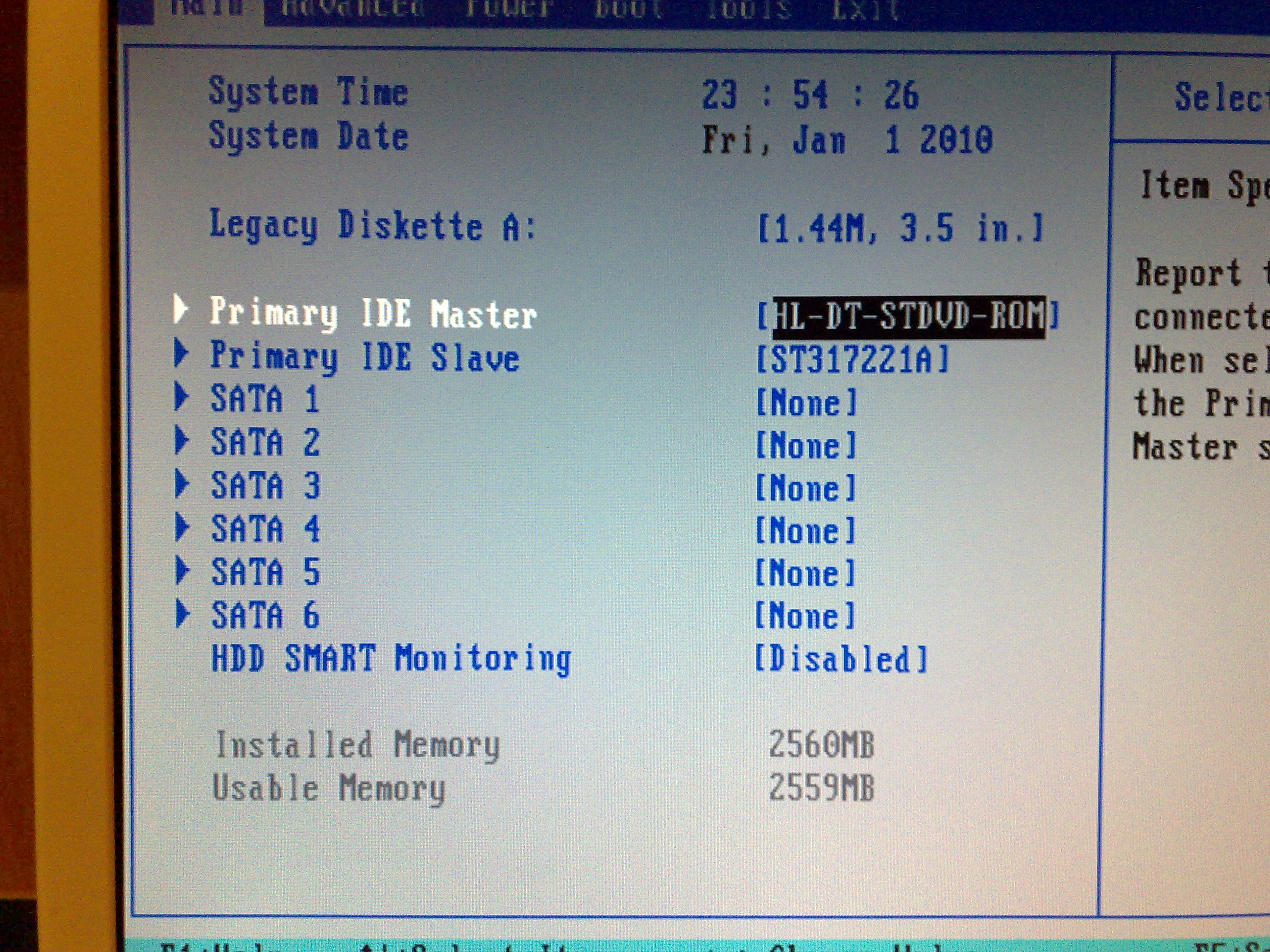Edit the minutes field 54
The width and height of the screenshot is (1270, 952).
pyautogui.click(x=810, y=95)
